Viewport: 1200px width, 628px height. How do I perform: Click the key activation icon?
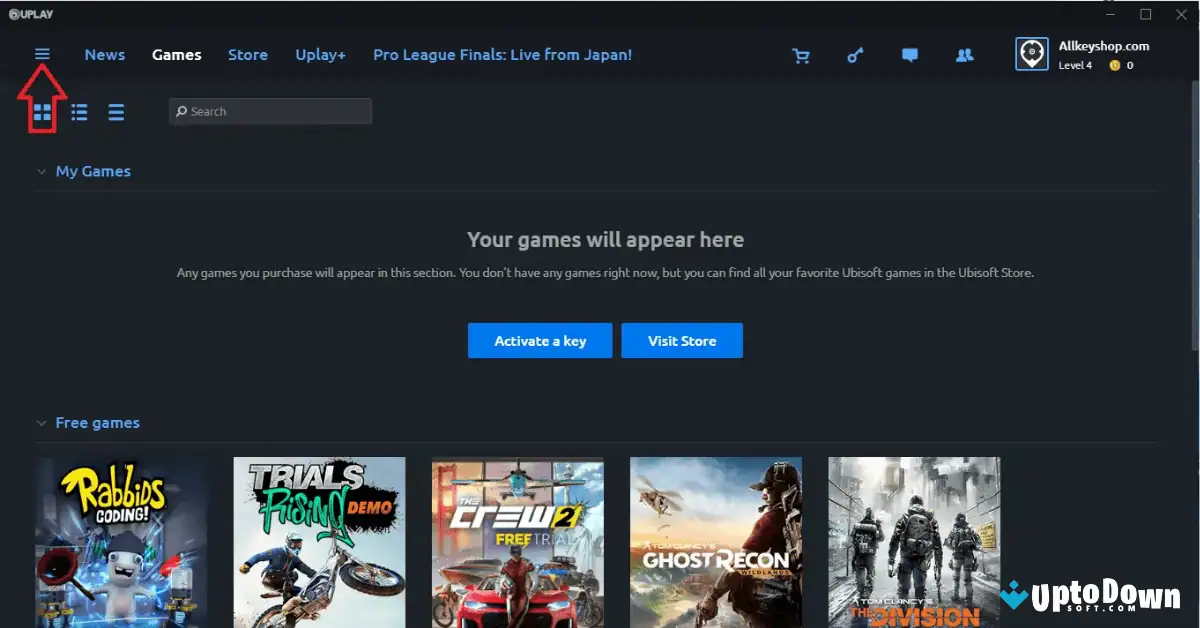point(855,55)
